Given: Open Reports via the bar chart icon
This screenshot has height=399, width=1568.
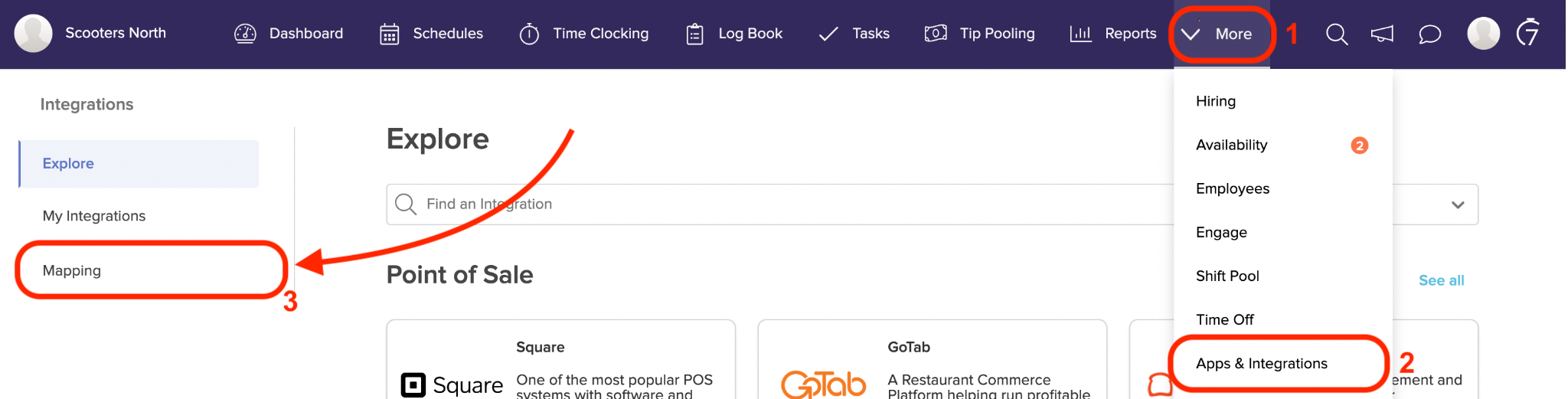Looking at the screenshot, I should click(1080, 34).
